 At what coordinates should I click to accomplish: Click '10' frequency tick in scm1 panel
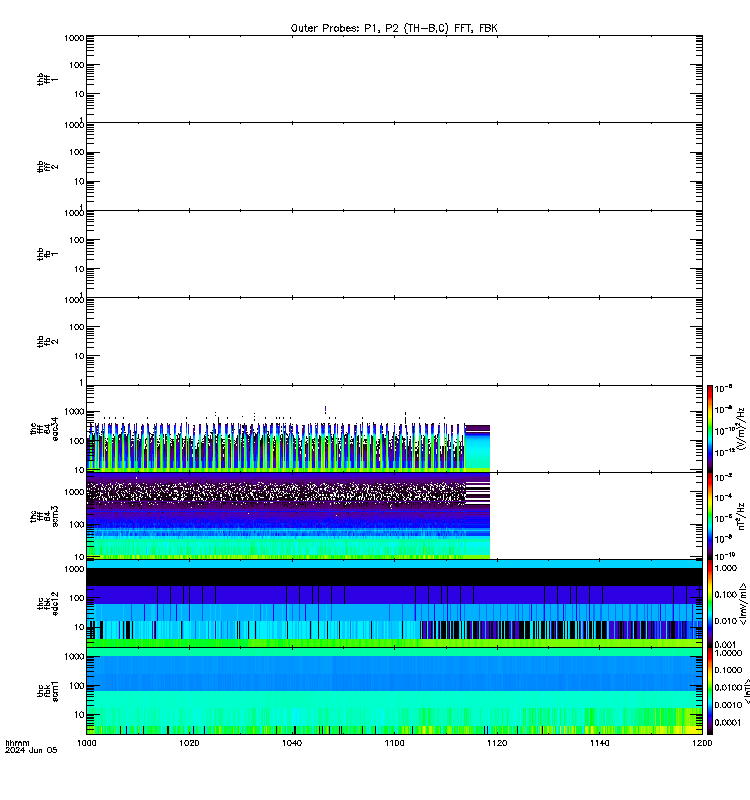click(x=79, y=715)
